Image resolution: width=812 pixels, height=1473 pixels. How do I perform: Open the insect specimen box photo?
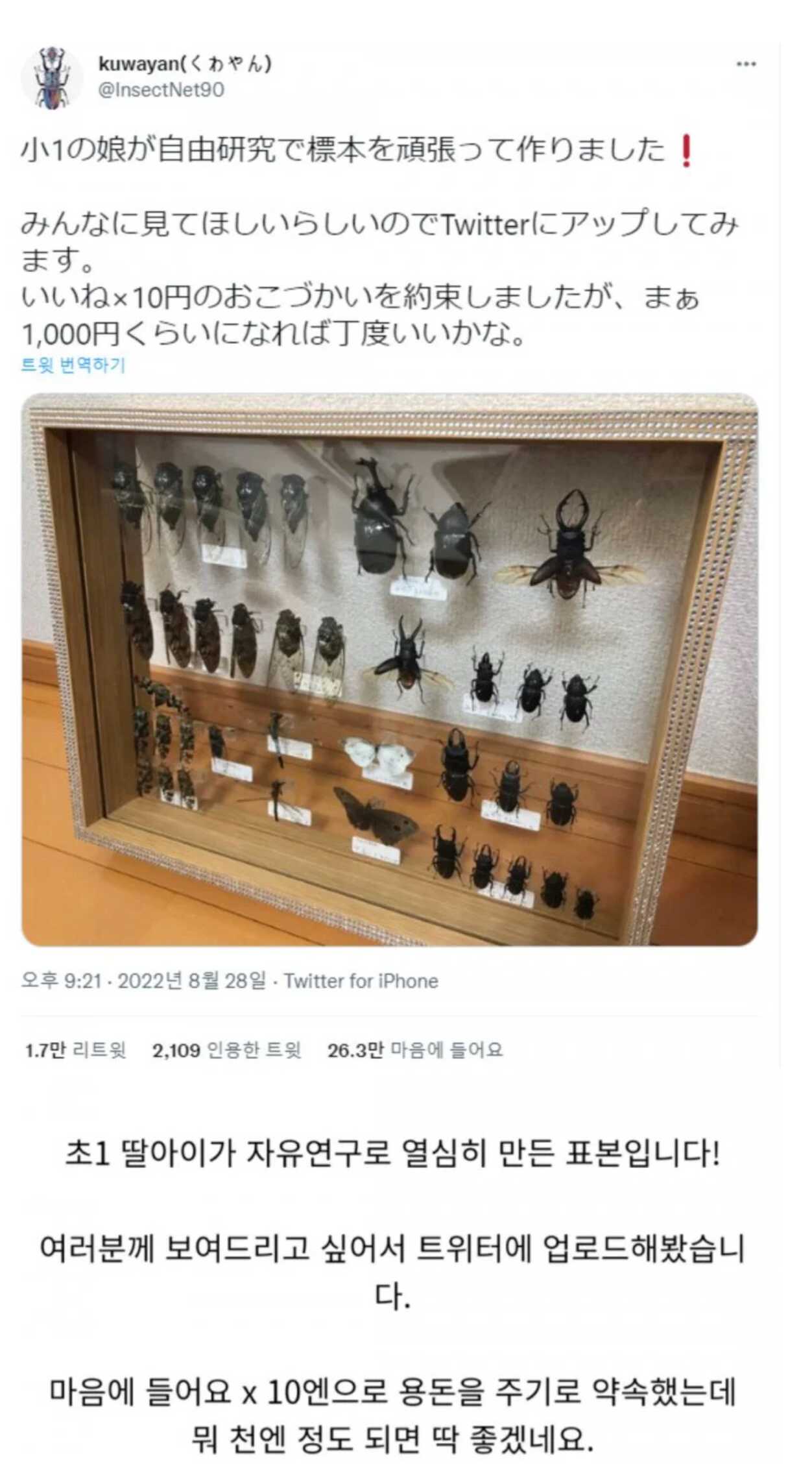click(390, 669)
